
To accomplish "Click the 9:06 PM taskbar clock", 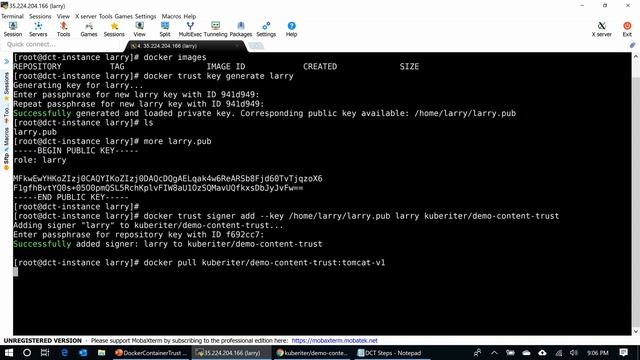I will pos(598,353).
